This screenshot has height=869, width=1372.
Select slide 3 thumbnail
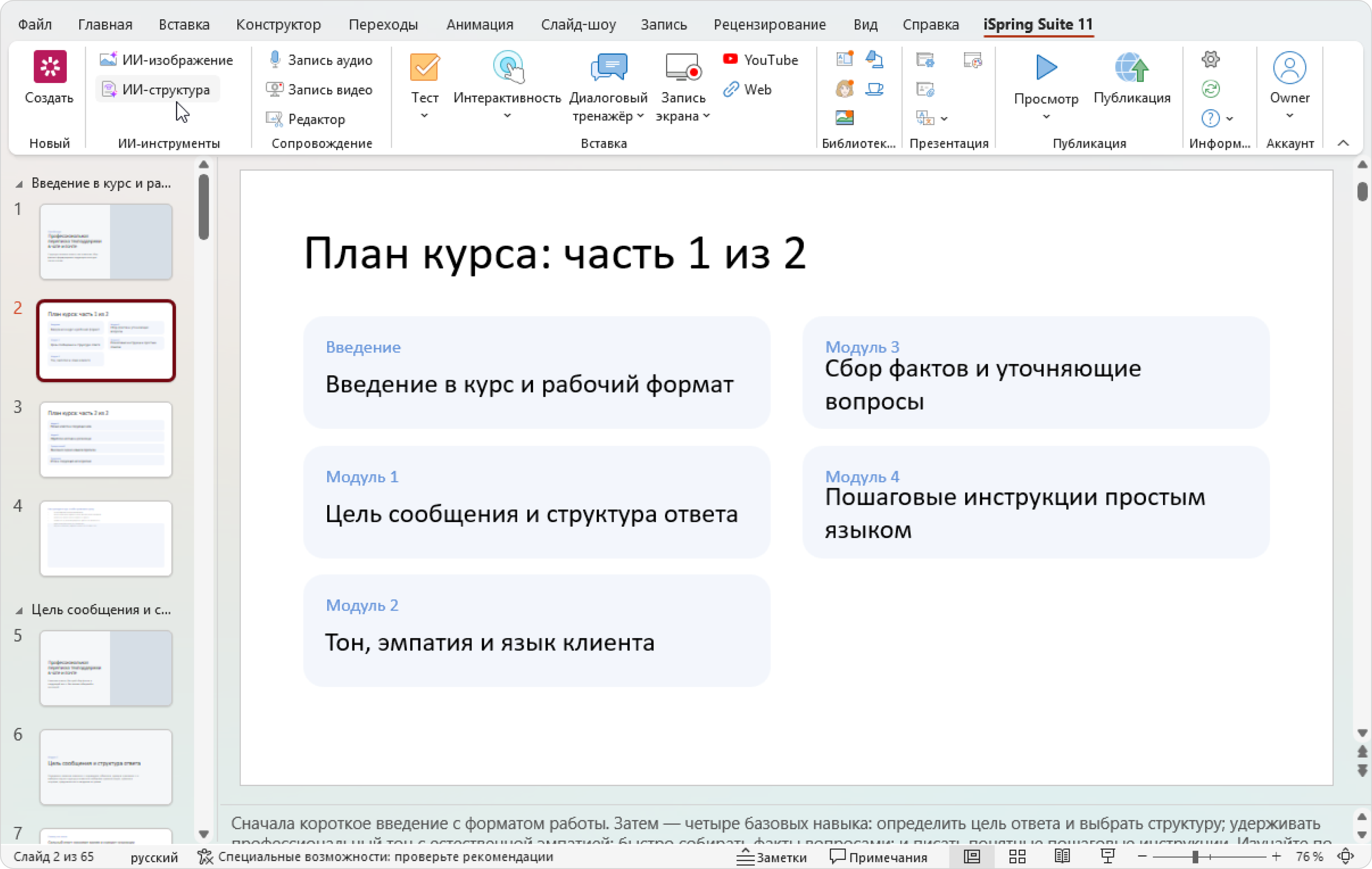coord(106,440)
